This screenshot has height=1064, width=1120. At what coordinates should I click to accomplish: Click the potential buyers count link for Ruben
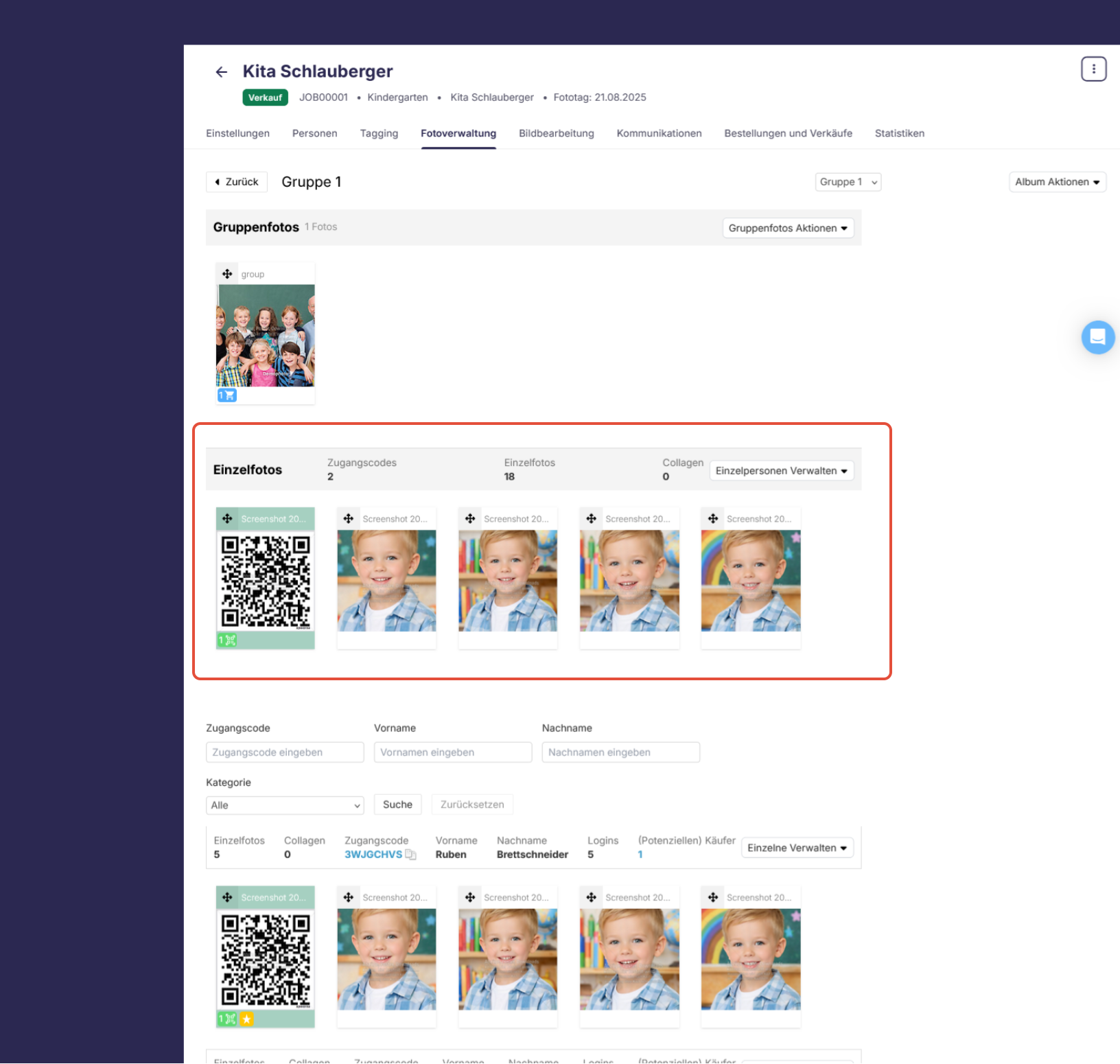point(640,855)
